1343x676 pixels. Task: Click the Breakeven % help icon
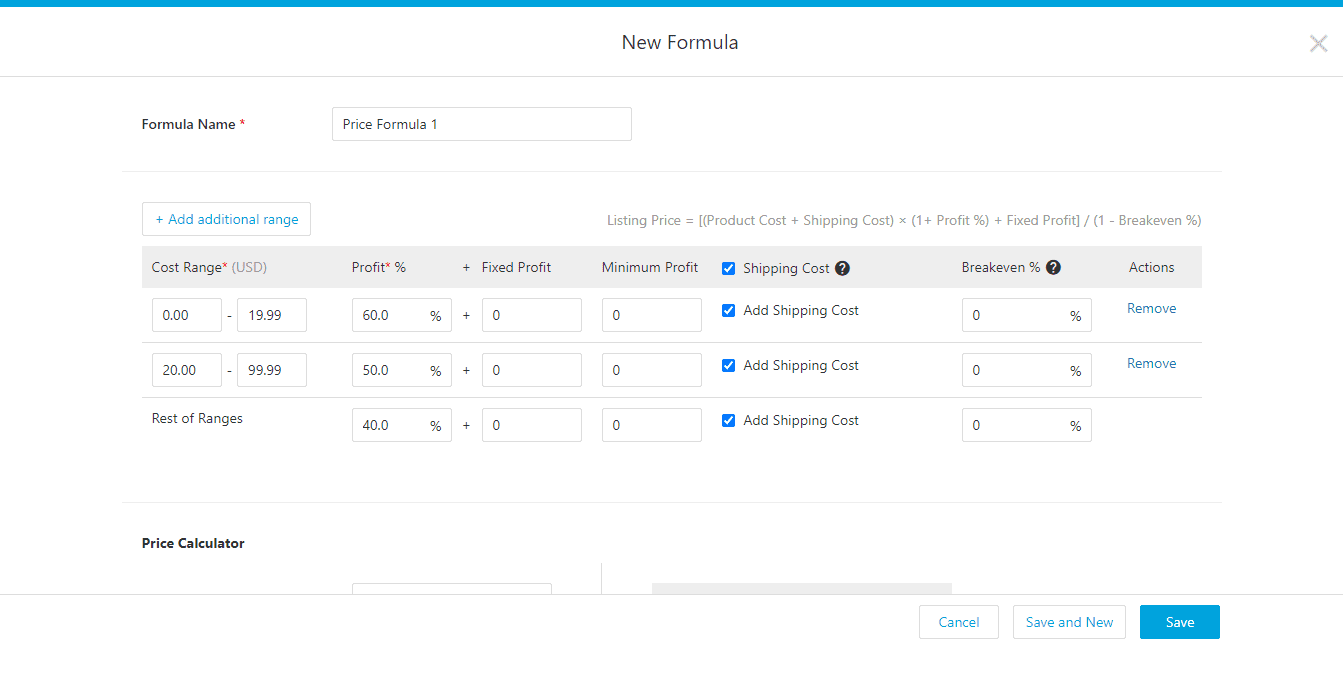click(x=1054, y=267)
